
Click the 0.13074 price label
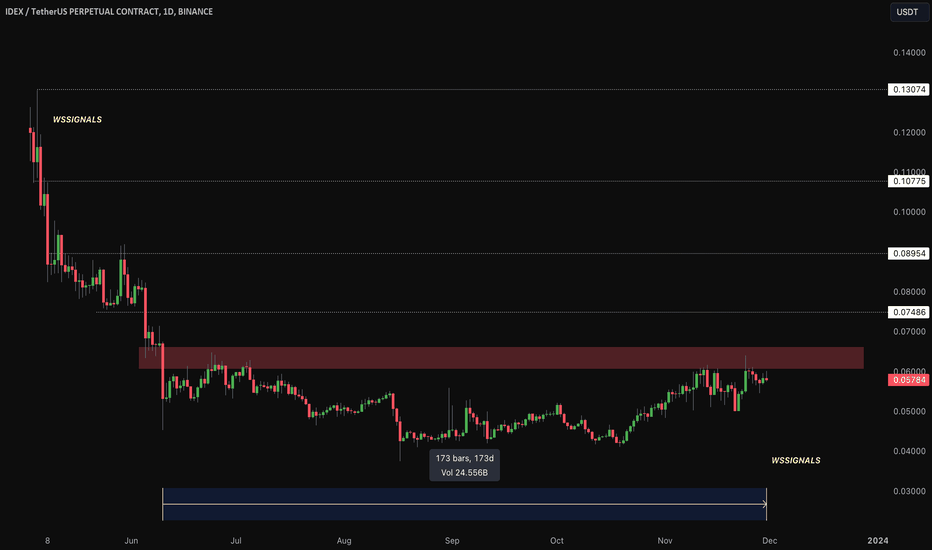click(908, 90)
